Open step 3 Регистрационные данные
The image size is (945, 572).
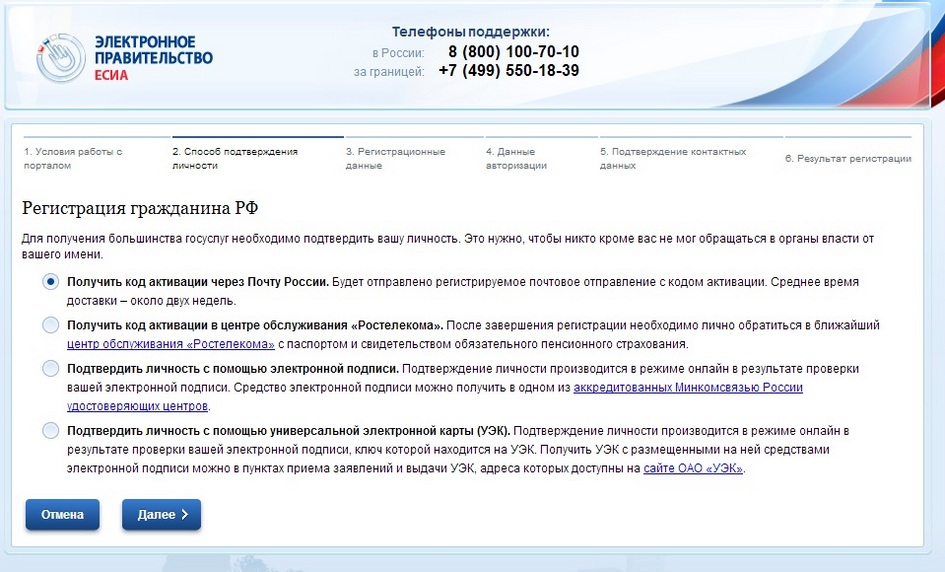pos(395,159)
